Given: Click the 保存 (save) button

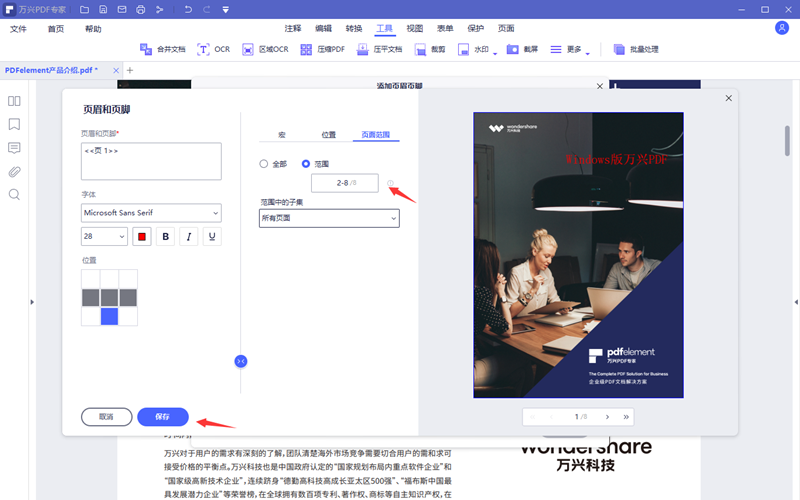Looking at the screenshot, I should coord(161,416).
